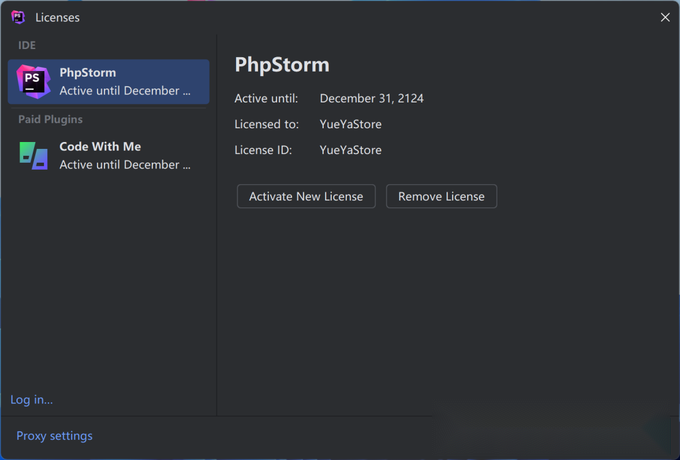The height and width of the screenshot is (460, 680).
Task: Click the Code With Me plugin icon
Action: [x=33, y=155]
